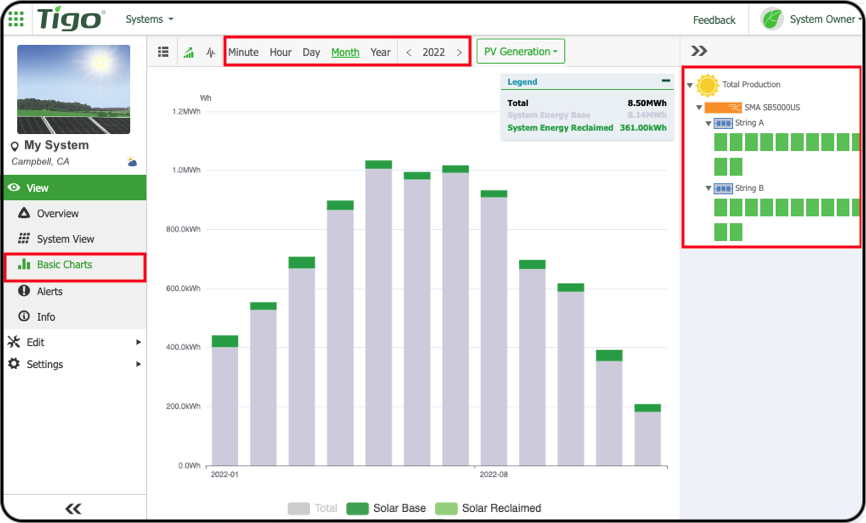
Task: Collapse right panel with double chevron
Action: click(699, 51)
